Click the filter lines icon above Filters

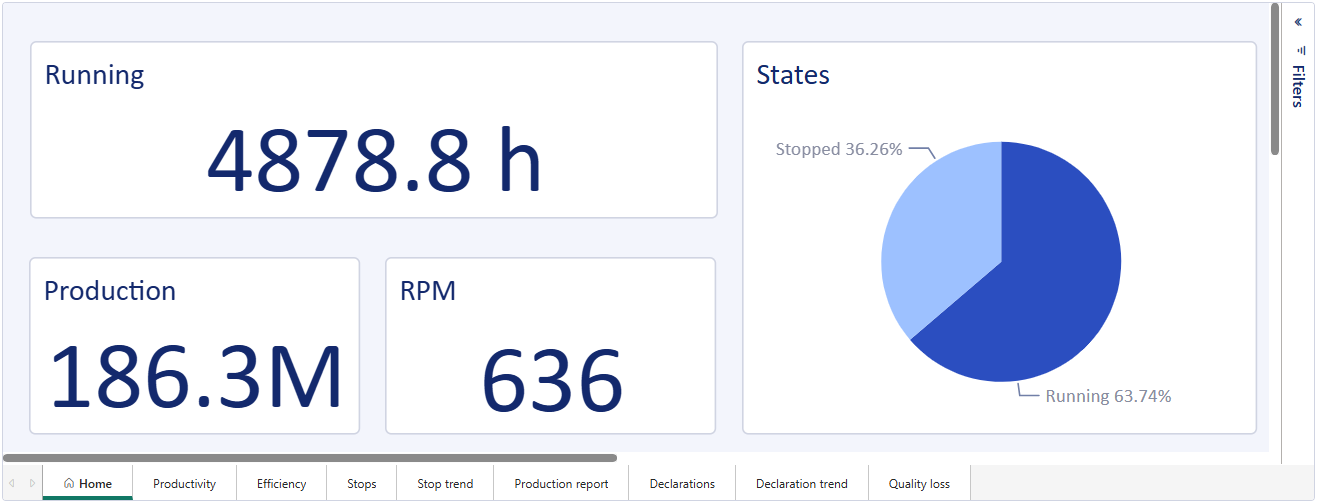pos(1301,49)
